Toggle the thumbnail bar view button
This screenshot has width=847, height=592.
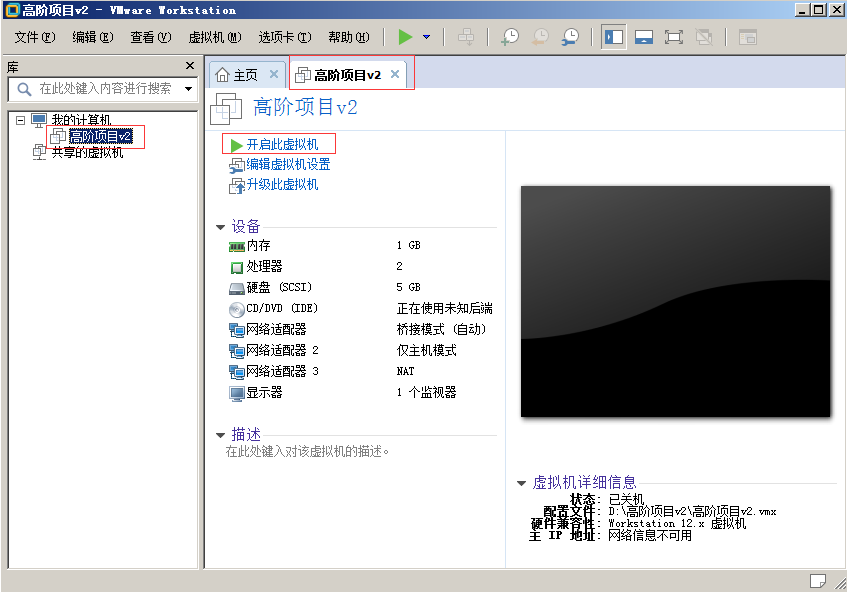click(643, 37)
